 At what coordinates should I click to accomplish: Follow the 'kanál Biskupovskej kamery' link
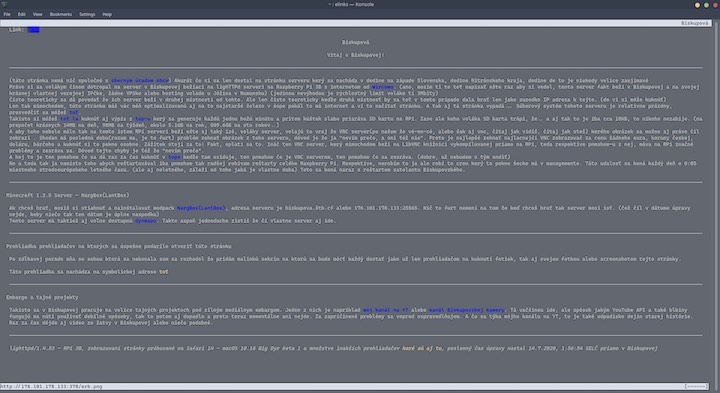point(467,310)
